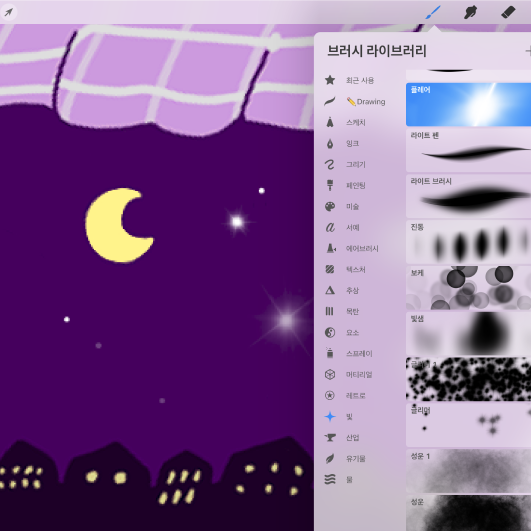Choose the 성운 1 nebula brush
The image size is (531, 532).
(469, 471)
